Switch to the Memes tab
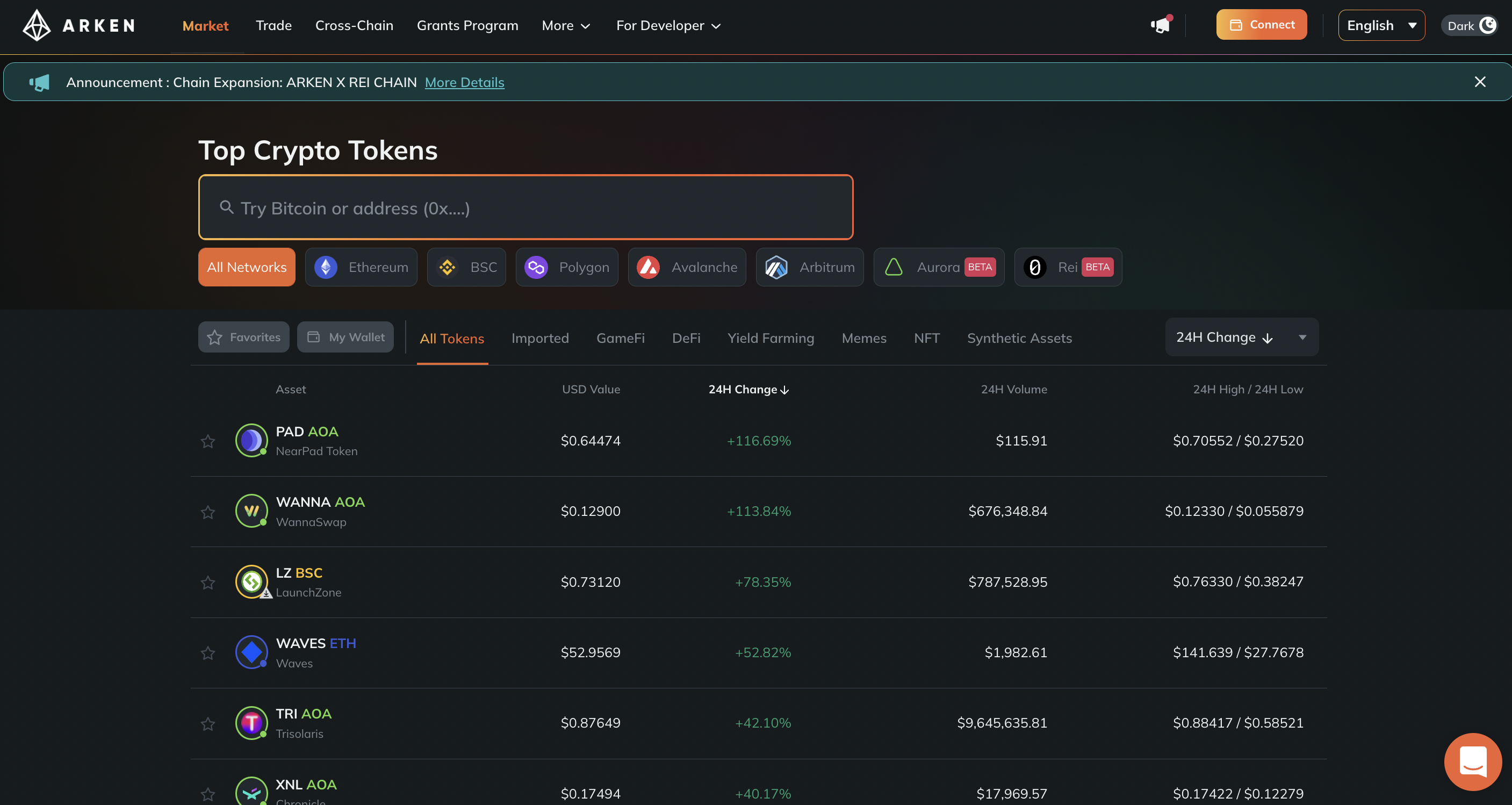The width and height of the screenshot is (1512, 805). 864,338
